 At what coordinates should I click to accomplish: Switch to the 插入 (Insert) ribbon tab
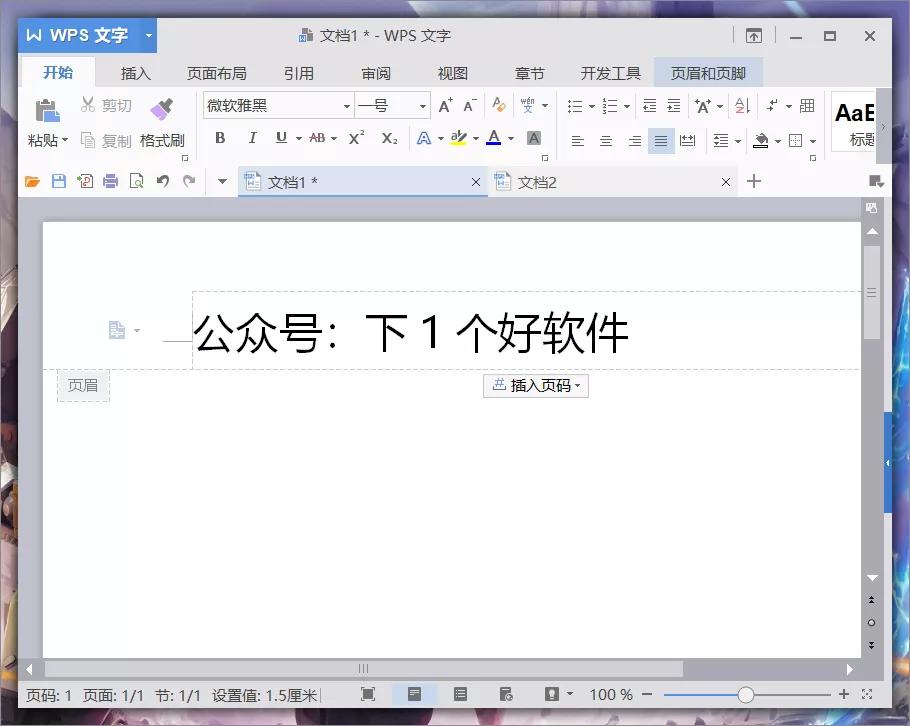[135, 72]
